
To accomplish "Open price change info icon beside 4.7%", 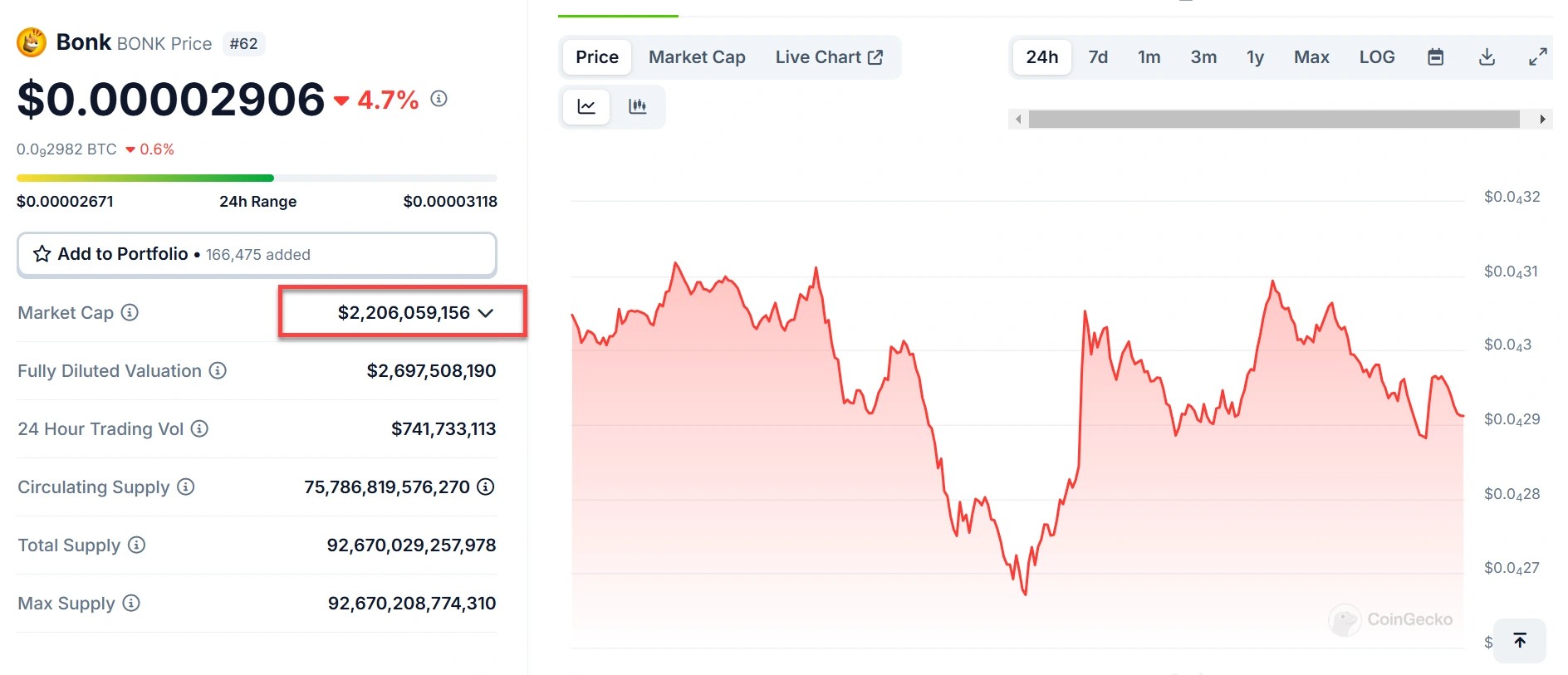I will coord(439,99).
